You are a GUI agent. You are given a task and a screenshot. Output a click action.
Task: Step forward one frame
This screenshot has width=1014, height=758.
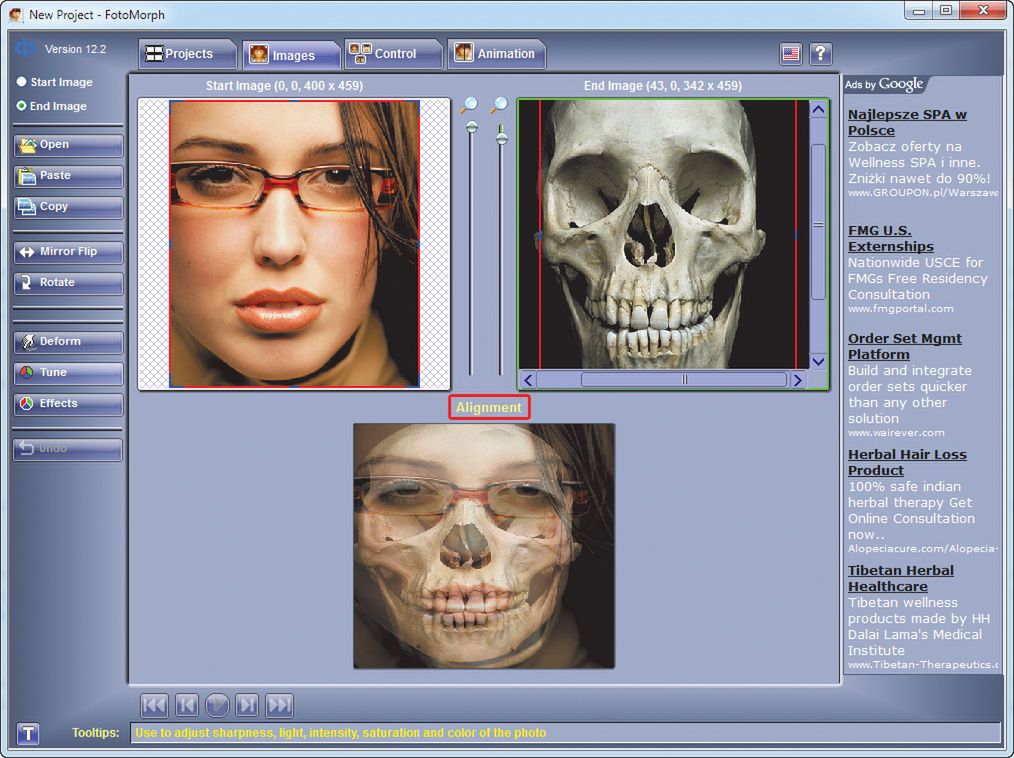tap(248, 705)
